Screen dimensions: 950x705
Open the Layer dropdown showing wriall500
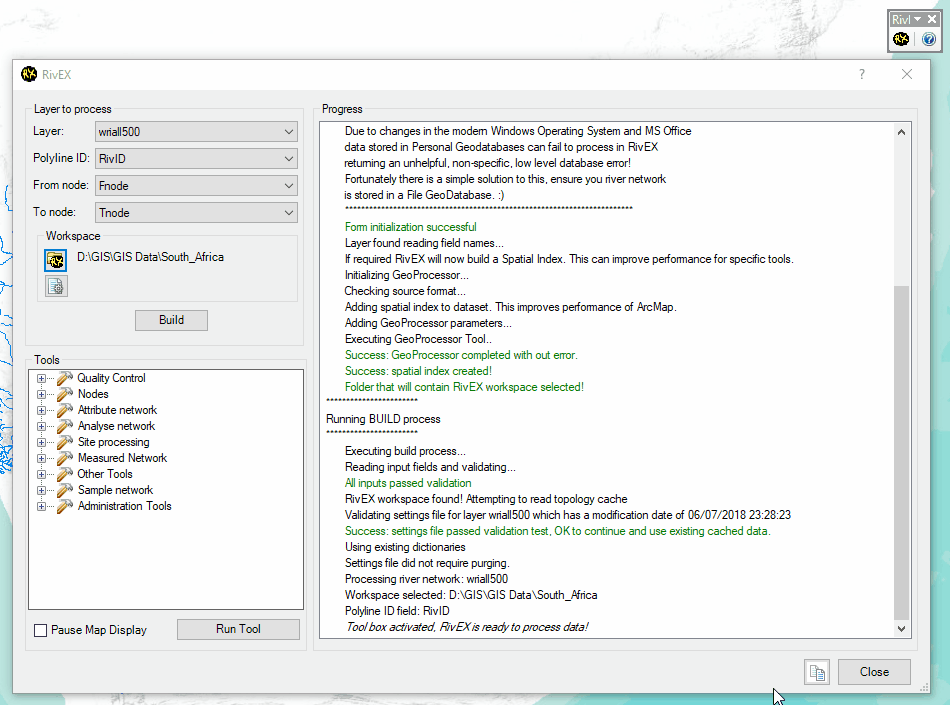tap(196, 131)
